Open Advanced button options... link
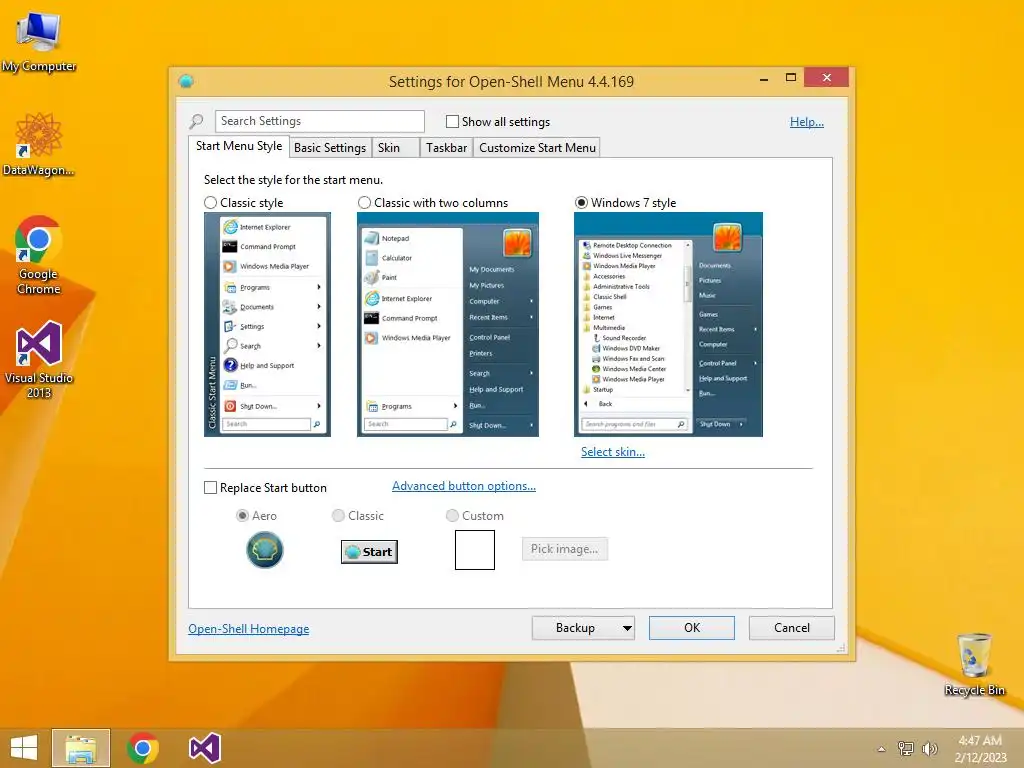1024x768 pixels. pos(464,486)
